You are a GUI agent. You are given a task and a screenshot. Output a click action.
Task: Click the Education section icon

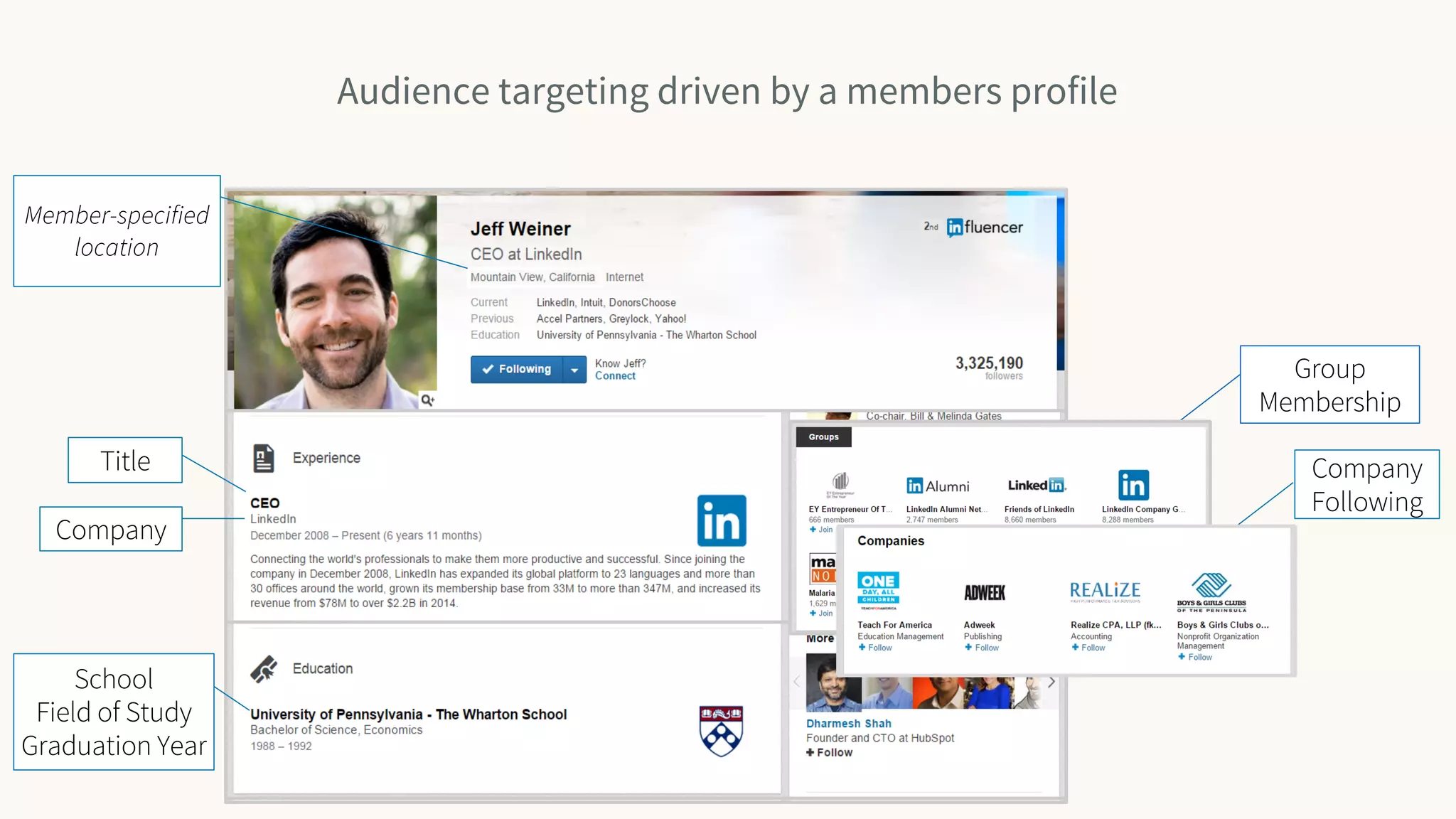coord(264,668)
